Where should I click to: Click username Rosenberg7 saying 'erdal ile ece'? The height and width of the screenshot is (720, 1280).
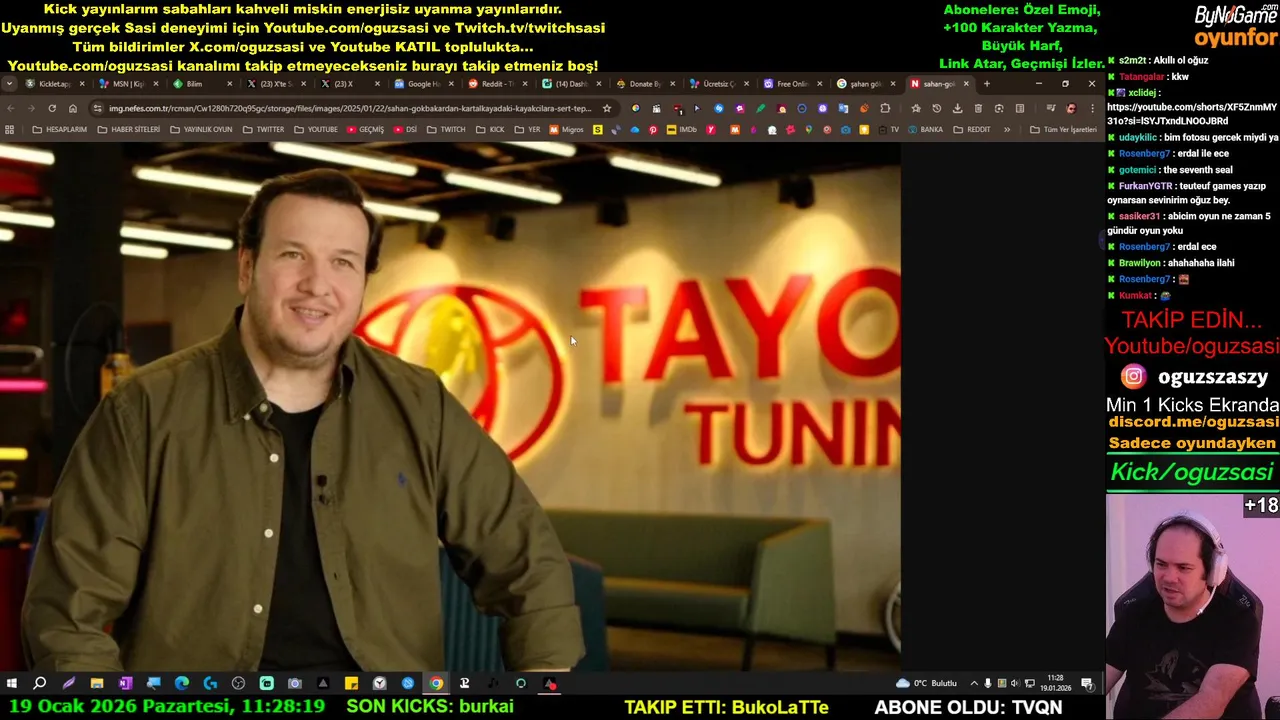tap(1144, 154)
